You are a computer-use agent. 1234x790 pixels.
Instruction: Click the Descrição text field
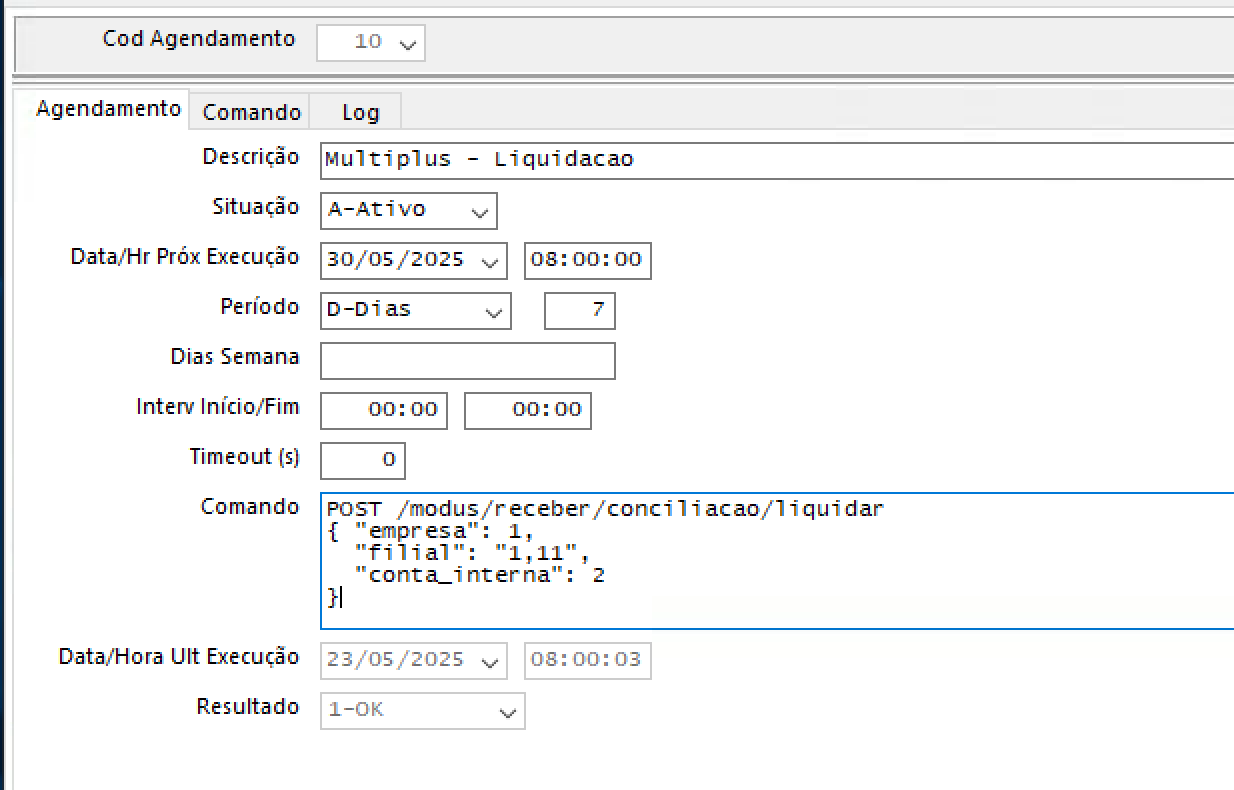[x=776, y=160]
